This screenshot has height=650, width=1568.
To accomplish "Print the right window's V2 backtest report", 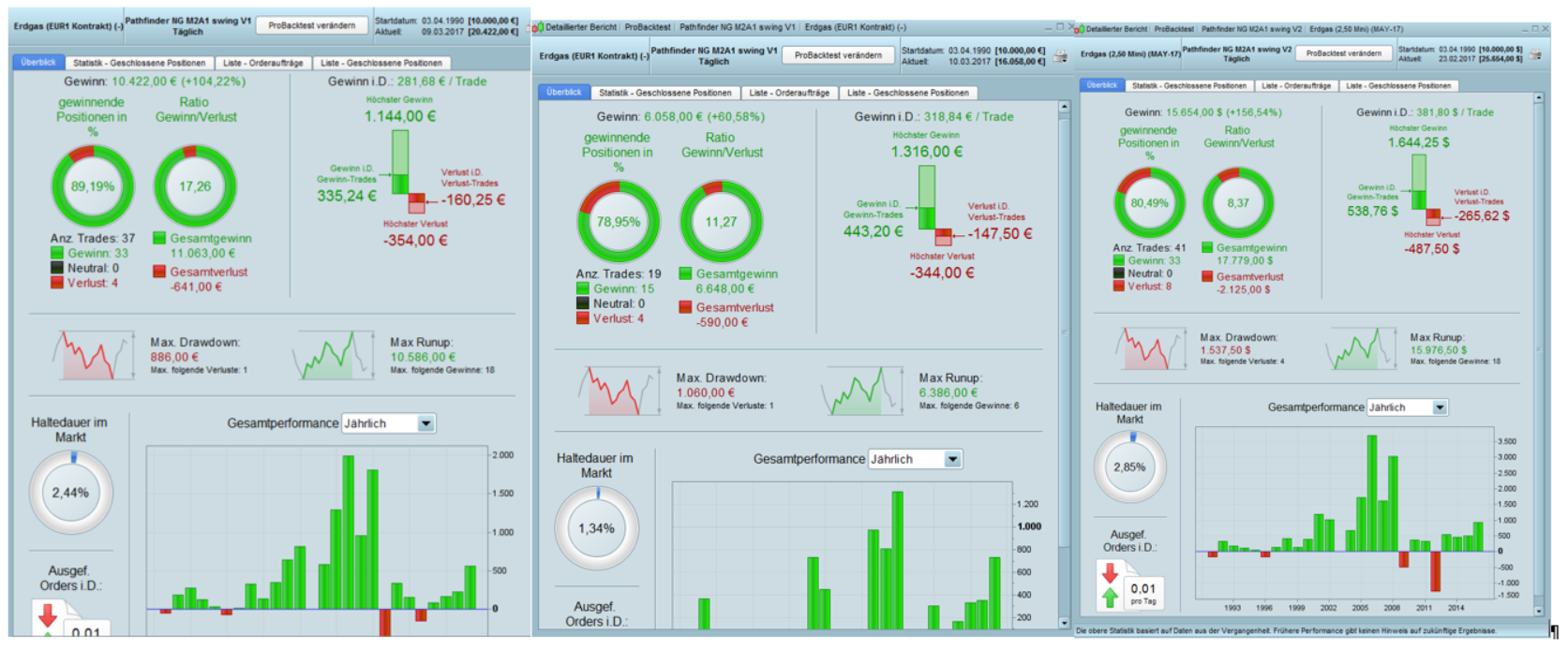I will [x=1536, y=54].
